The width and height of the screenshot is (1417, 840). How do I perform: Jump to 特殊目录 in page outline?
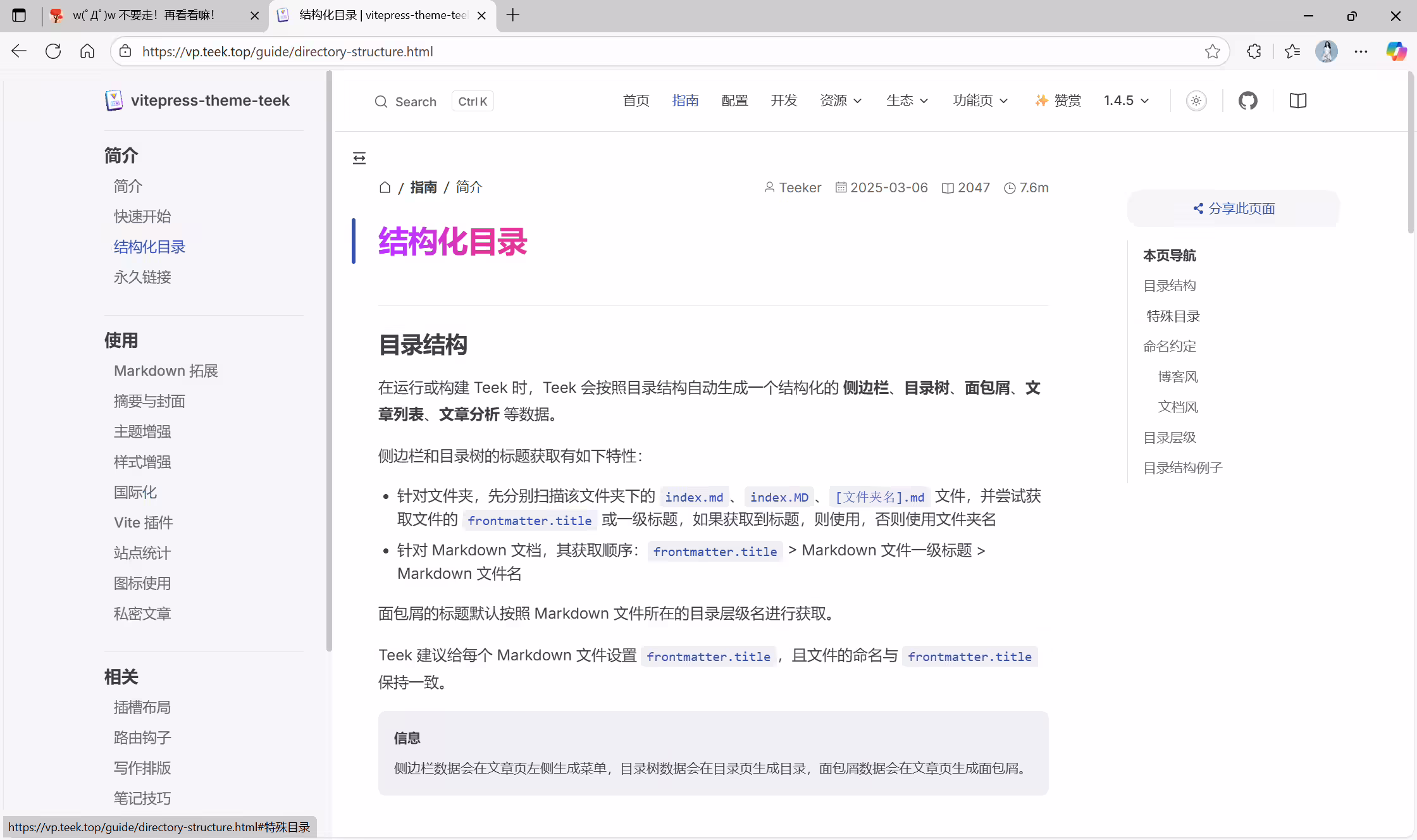[x=1173, y=316]
